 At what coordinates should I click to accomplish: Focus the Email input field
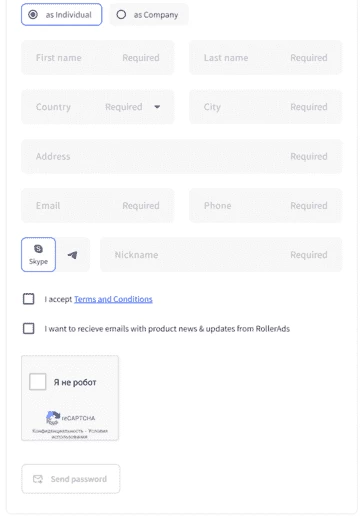click(98, 205)
